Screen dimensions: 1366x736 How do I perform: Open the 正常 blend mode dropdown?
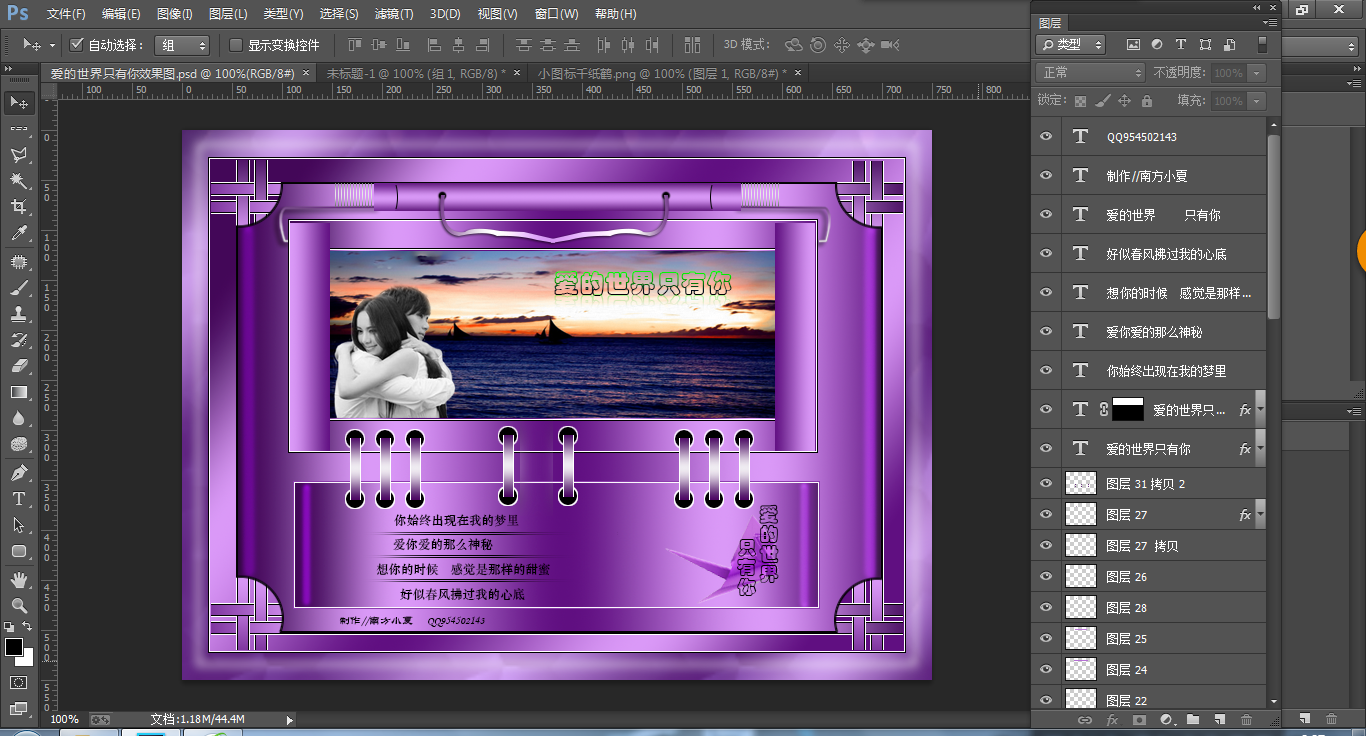click(1090, 73)
